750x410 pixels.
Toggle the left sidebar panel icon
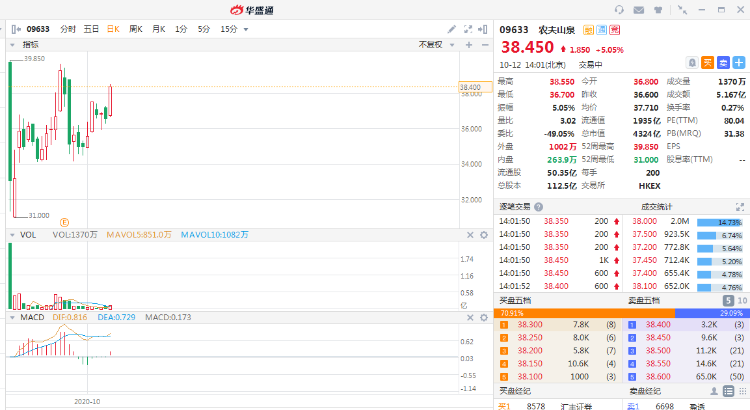pos(14,29)
